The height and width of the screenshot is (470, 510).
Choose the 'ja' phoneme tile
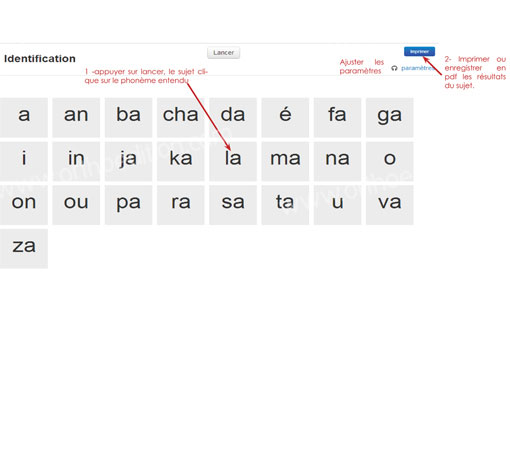[128, 161]
